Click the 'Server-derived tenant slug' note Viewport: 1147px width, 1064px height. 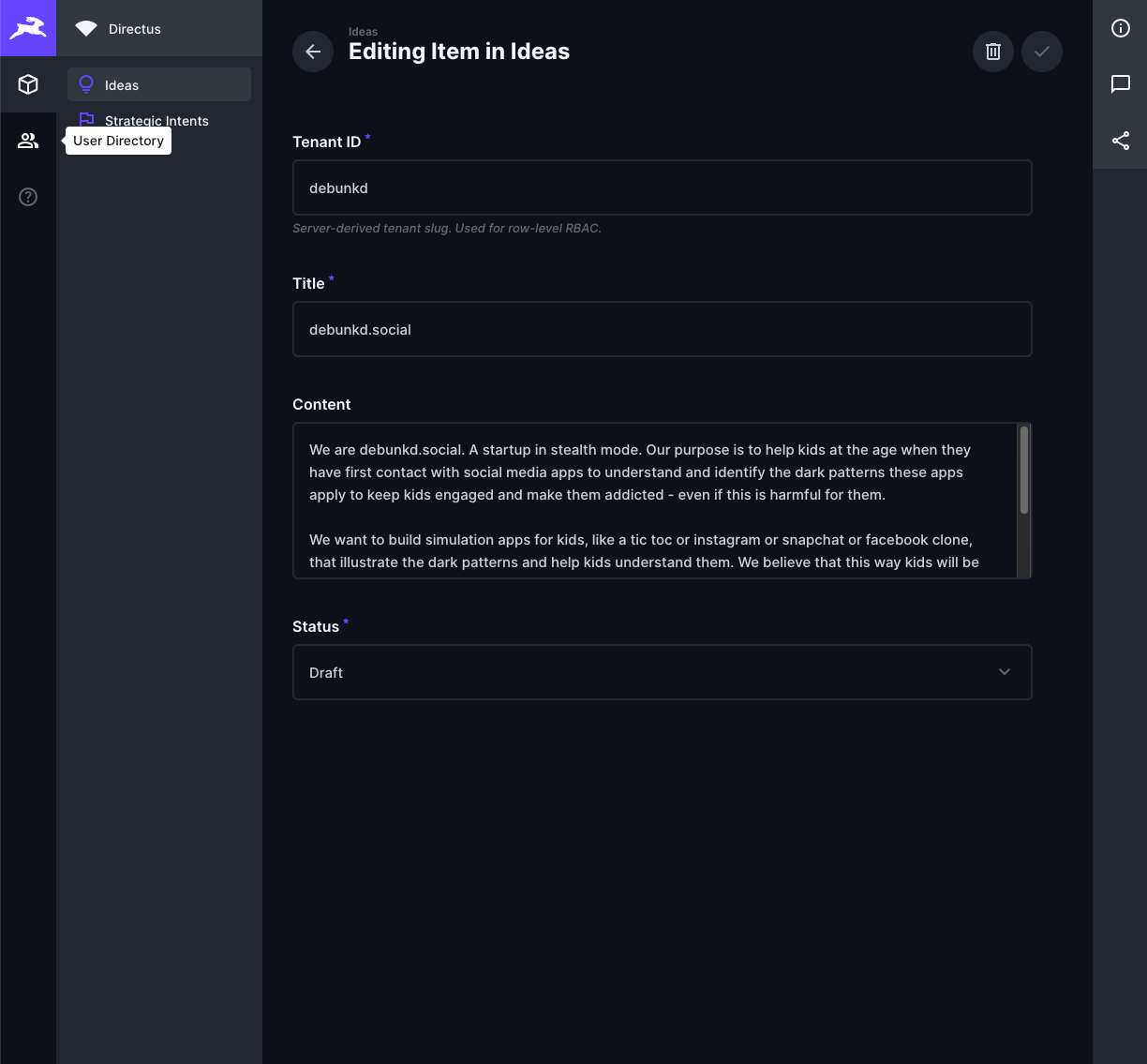[447, 228]
